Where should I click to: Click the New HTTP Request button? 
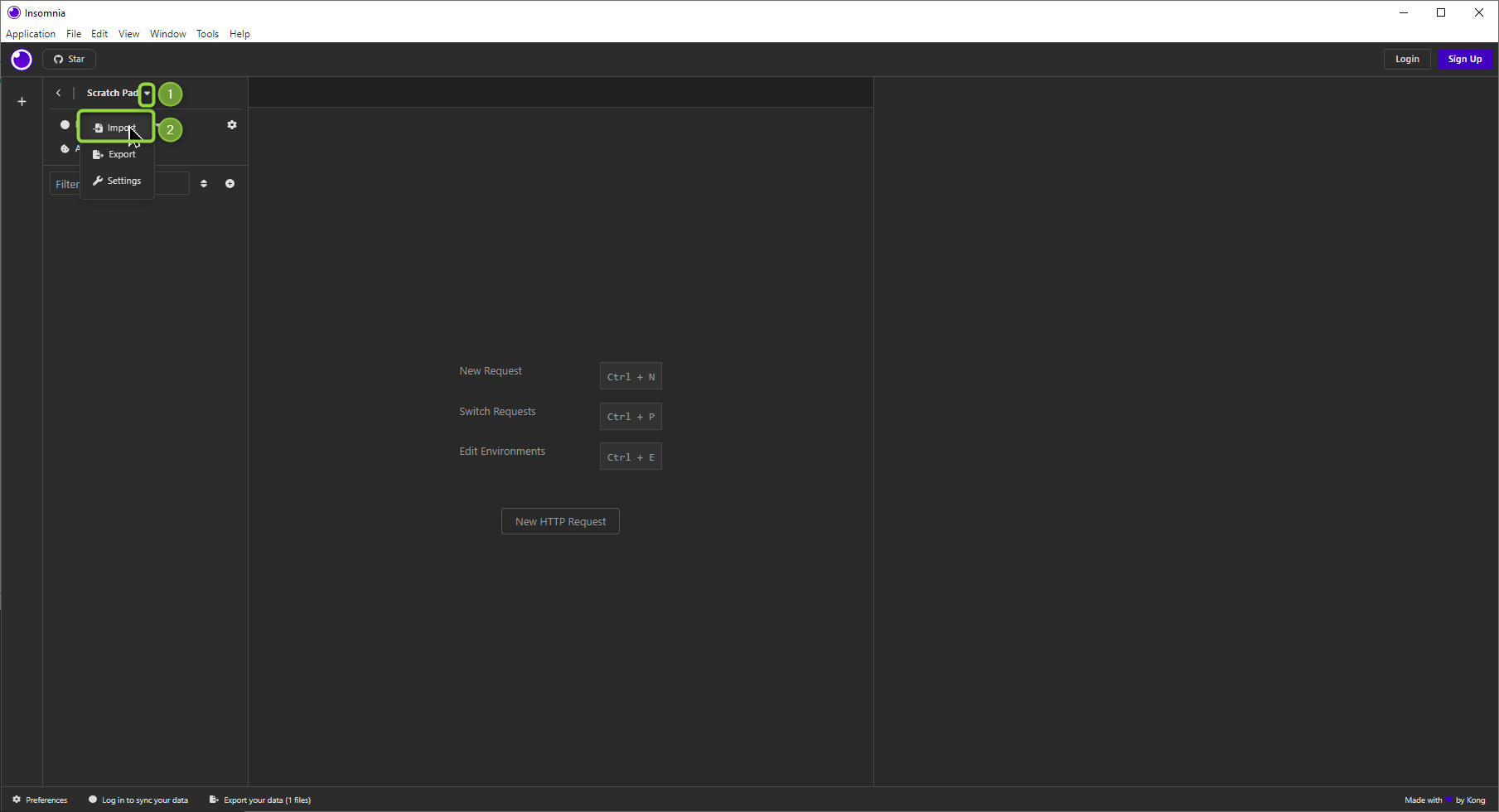coord(560,522)
